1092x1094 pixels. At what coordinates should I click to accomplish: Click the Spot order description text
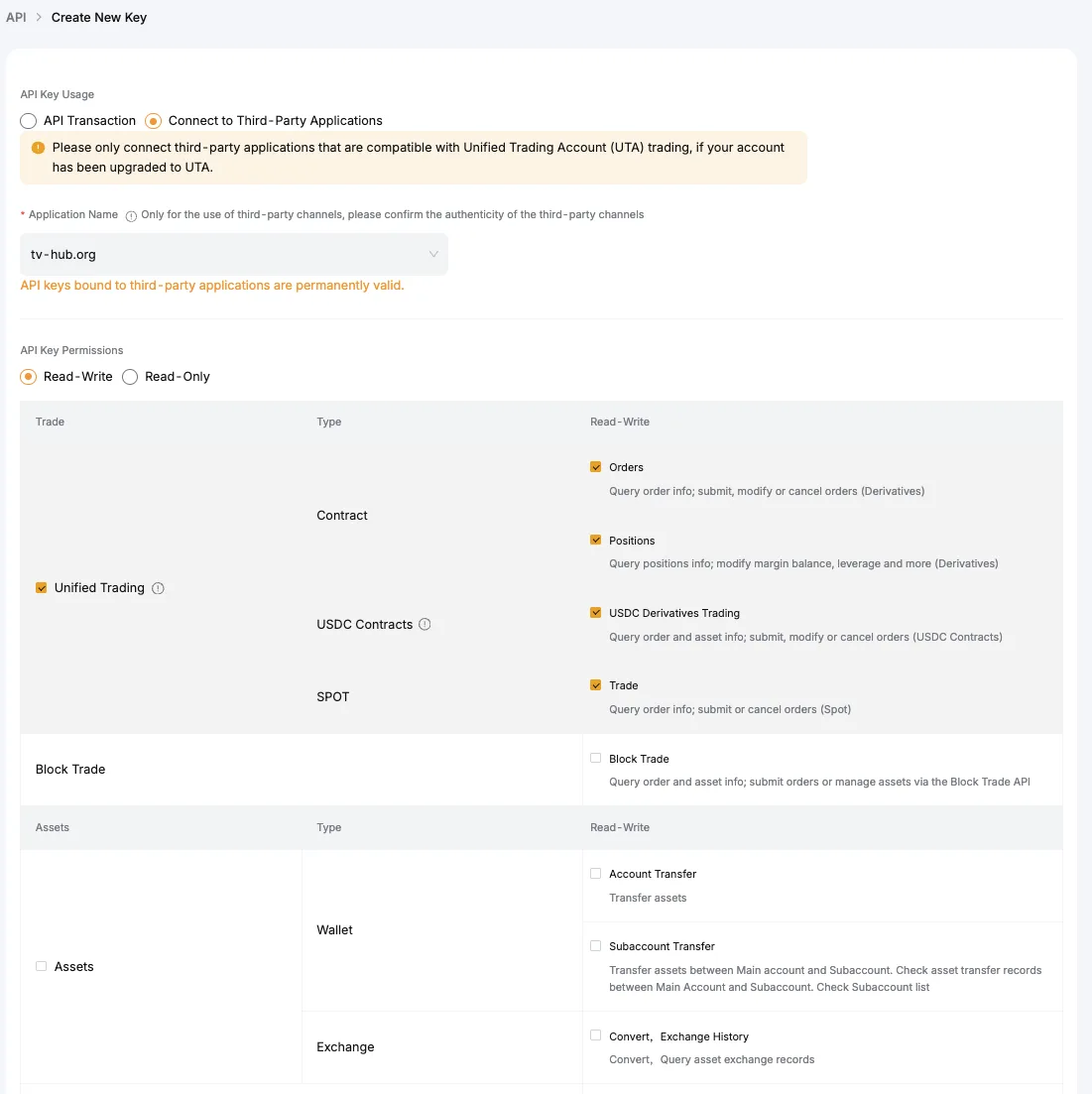pyautogui.click(x=730, y=709)
